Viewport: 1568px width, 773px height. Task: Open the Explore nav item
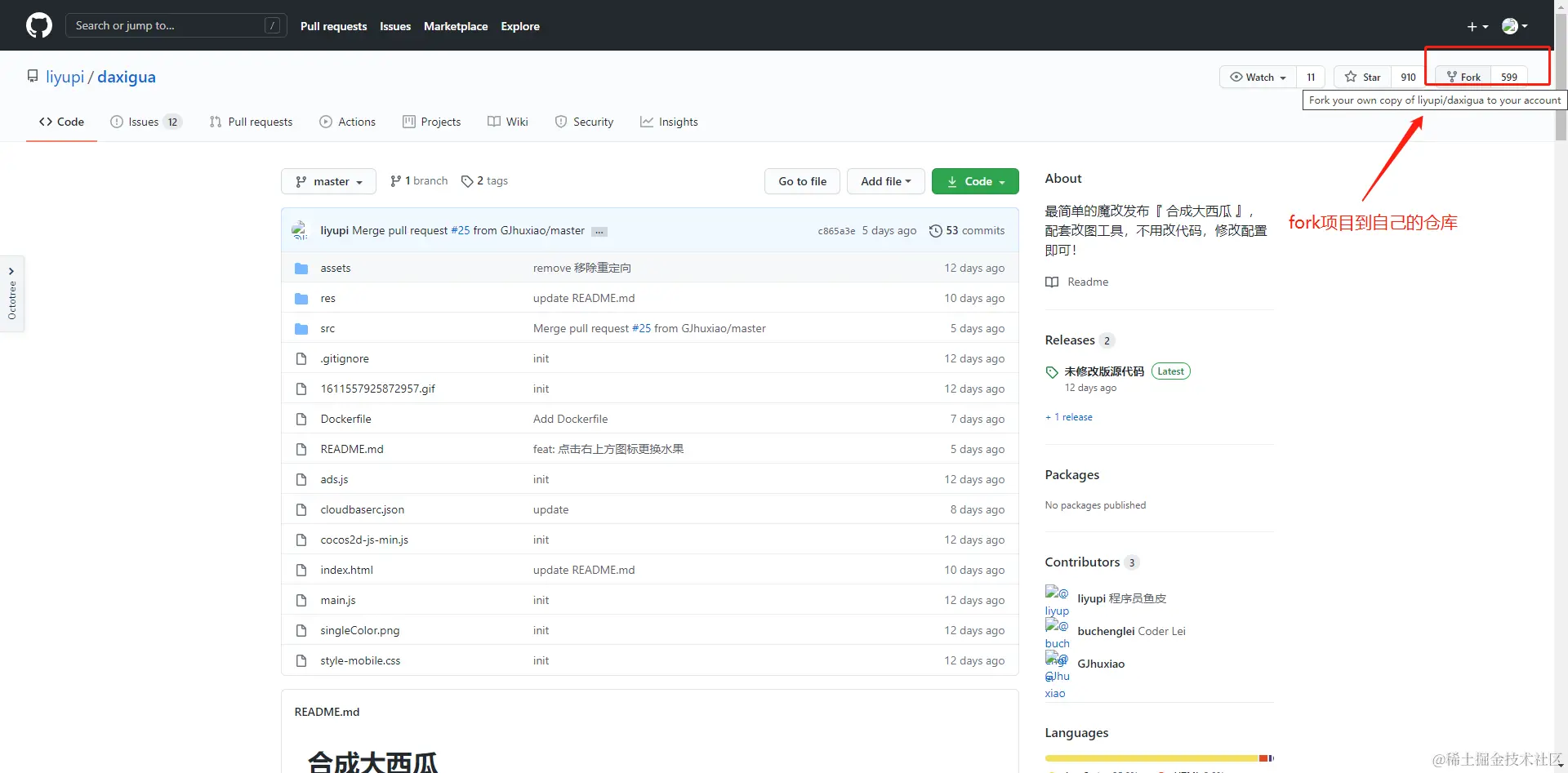tap(520, 26)
